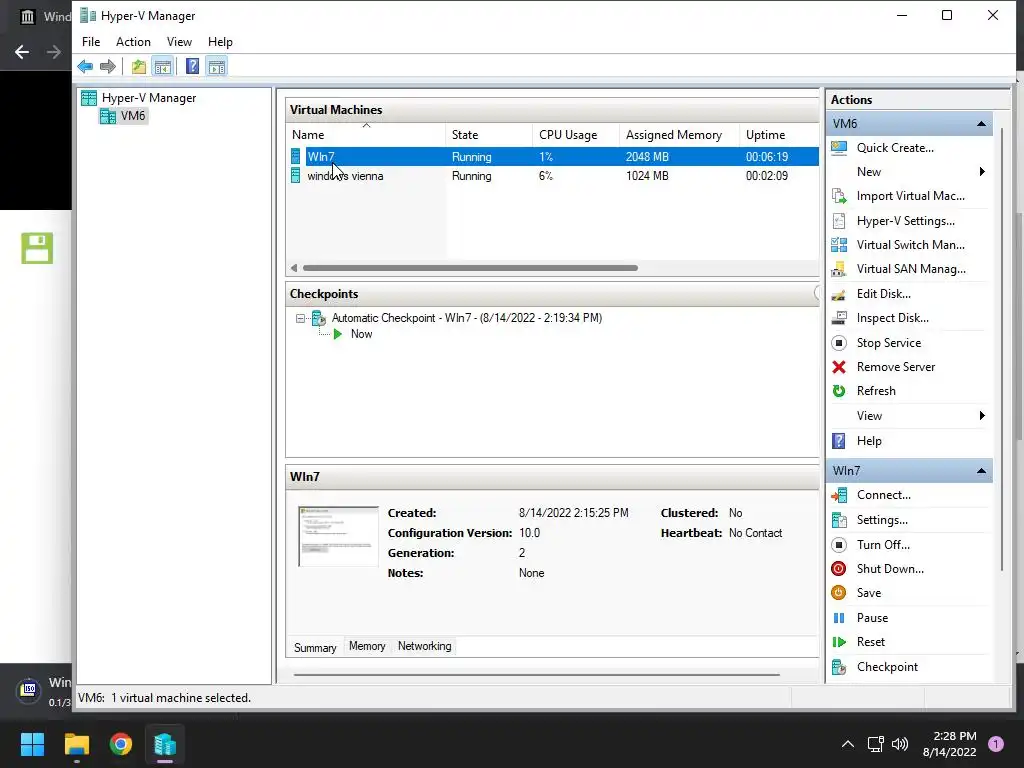This screenshot has height=768, width=1024.
Task: Refresh the VM6 server view
Action: click(876, 391)
